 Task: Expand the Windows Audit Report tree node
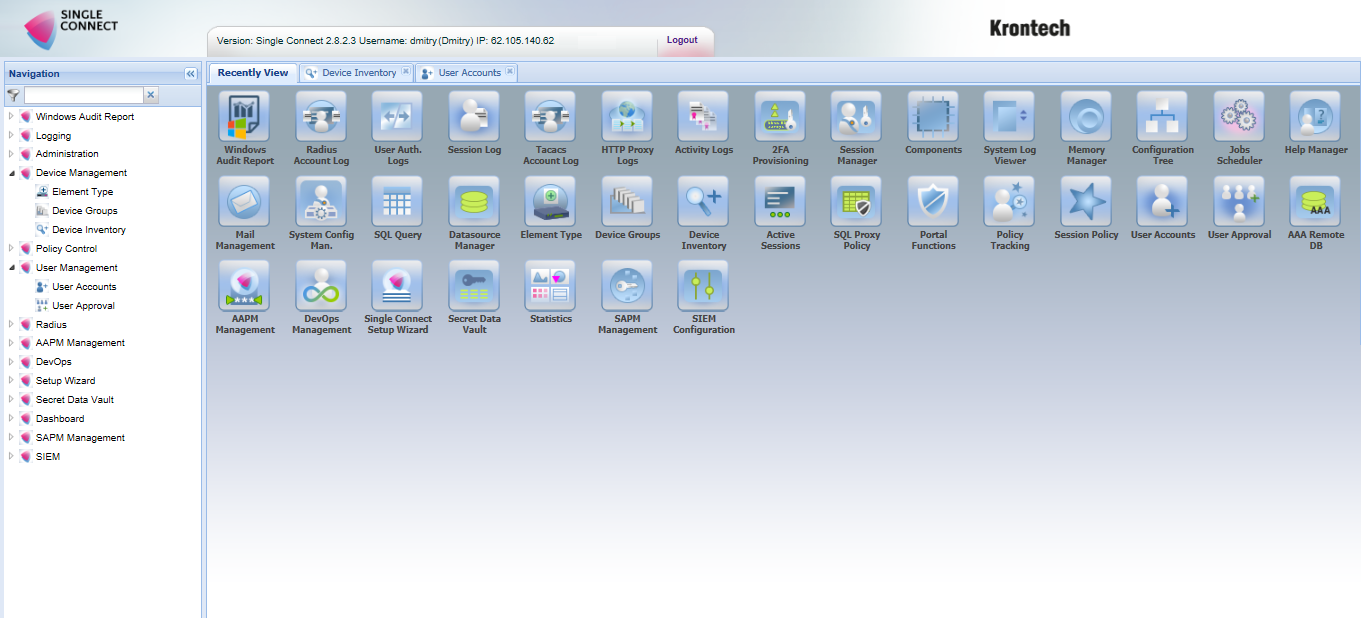(11, 116)
